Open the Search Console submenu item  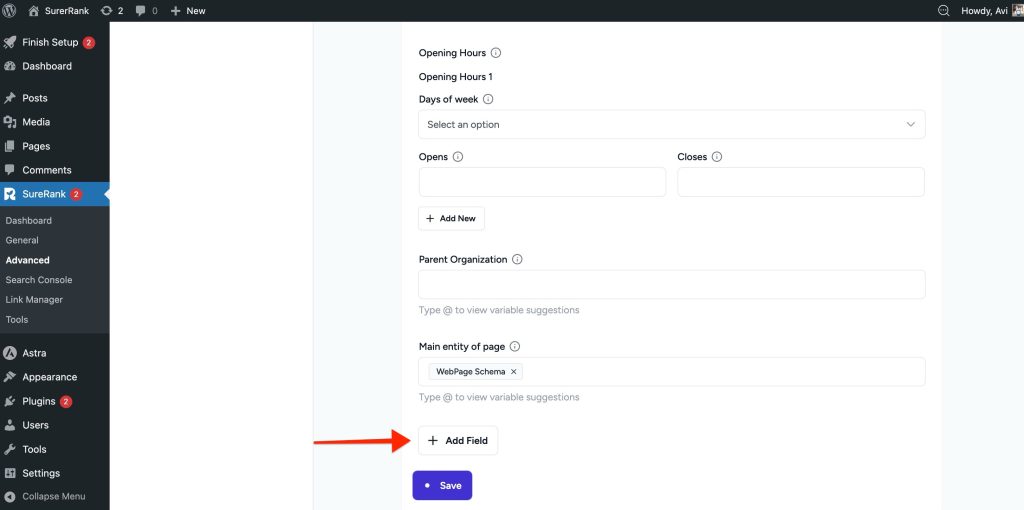coord(39,280)
